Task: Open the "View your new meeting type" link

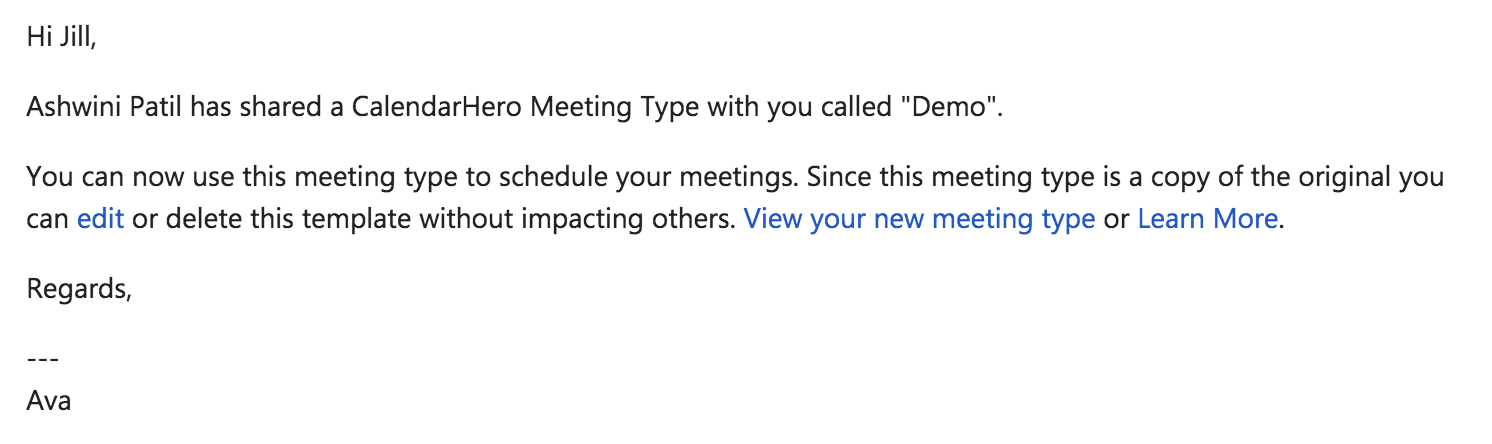Action: [919, 219]
